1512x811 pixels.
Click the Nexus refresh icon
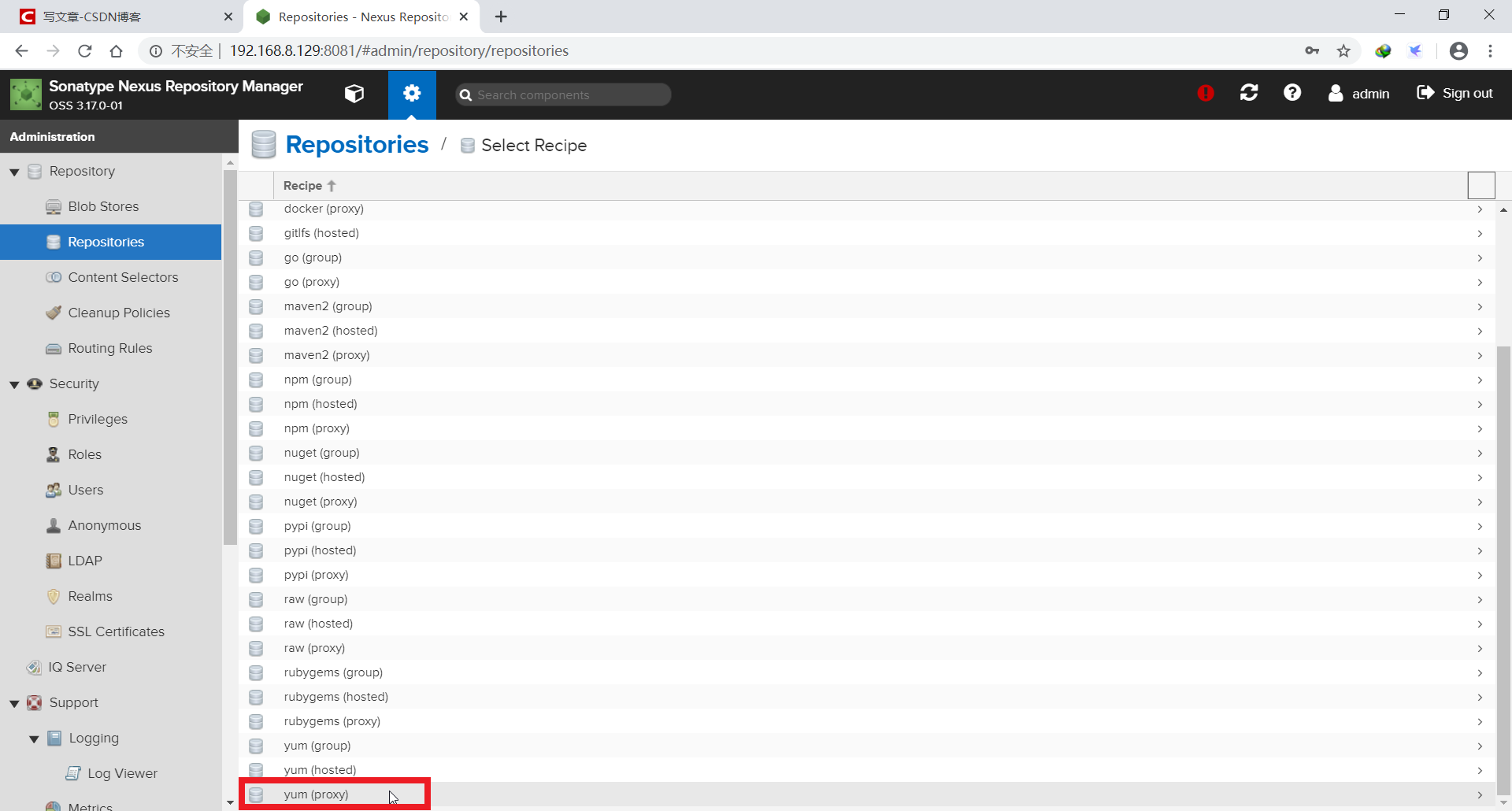1249,93
